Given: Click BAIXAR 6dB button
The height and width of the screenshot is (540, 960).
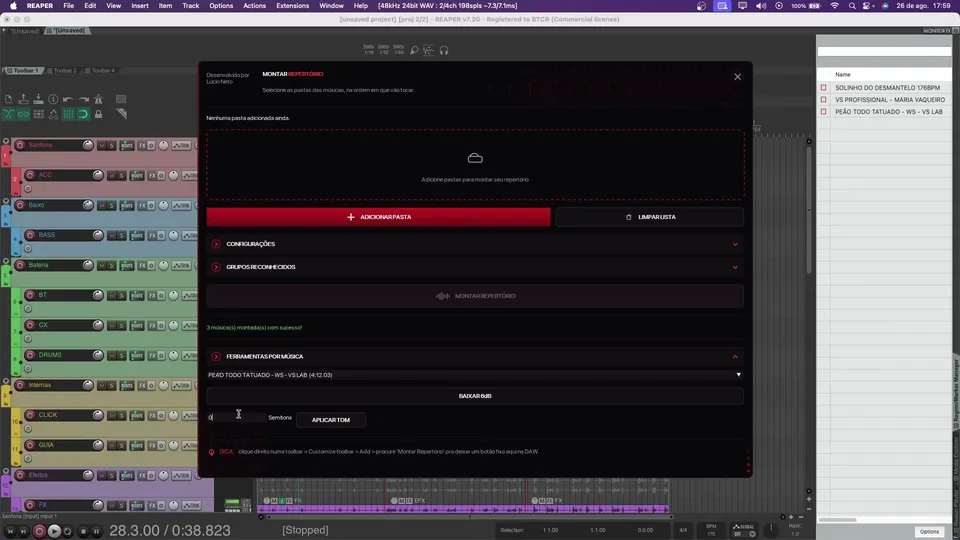Looking at the screenshot, I should click(475, 396).
